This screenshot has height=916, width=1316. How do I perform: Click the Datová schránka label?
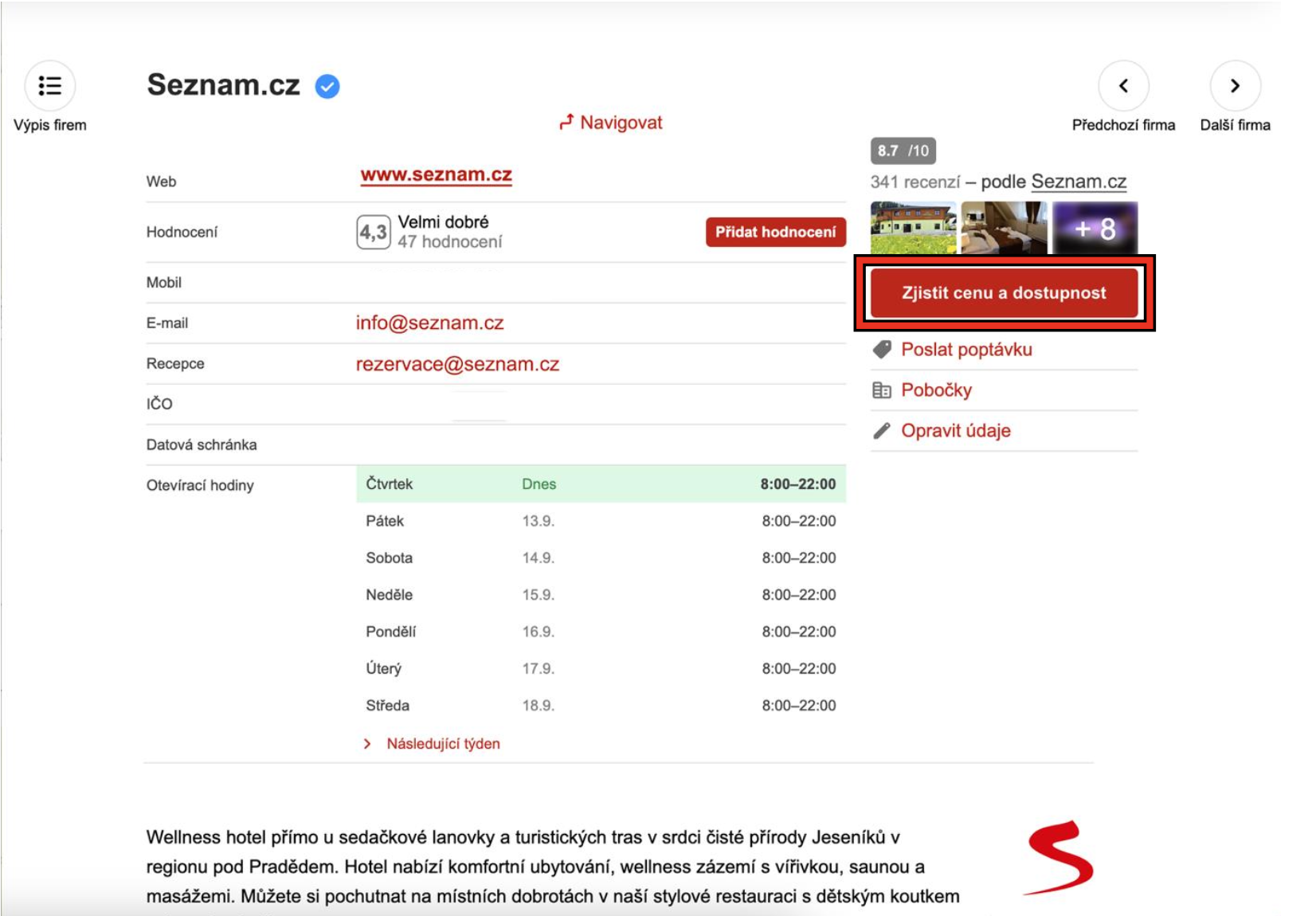point(202,444)
